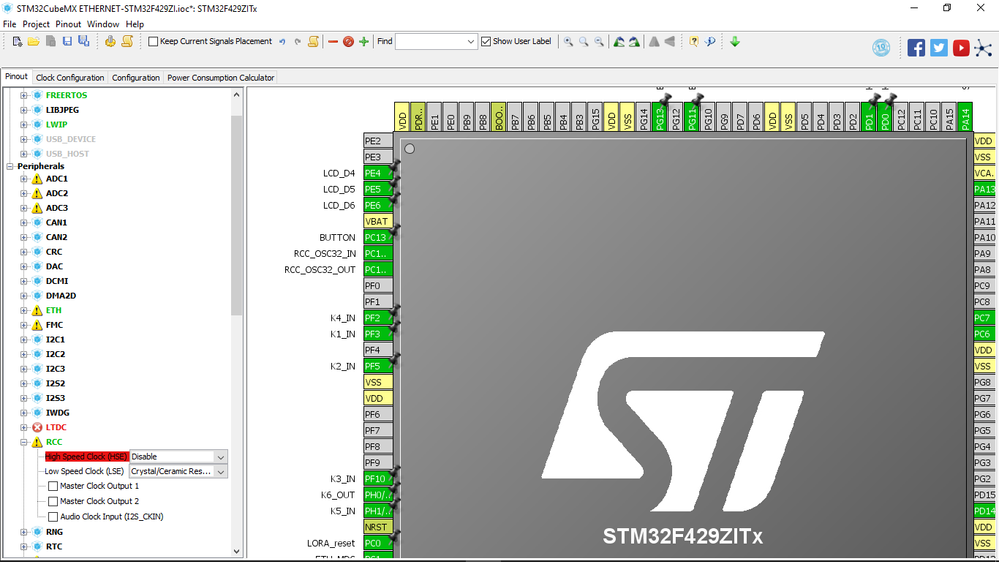The image size is (999, 562).
Task: Enable Audio Clock Input (I2S_CKIN)
Action: coord(53,517)
